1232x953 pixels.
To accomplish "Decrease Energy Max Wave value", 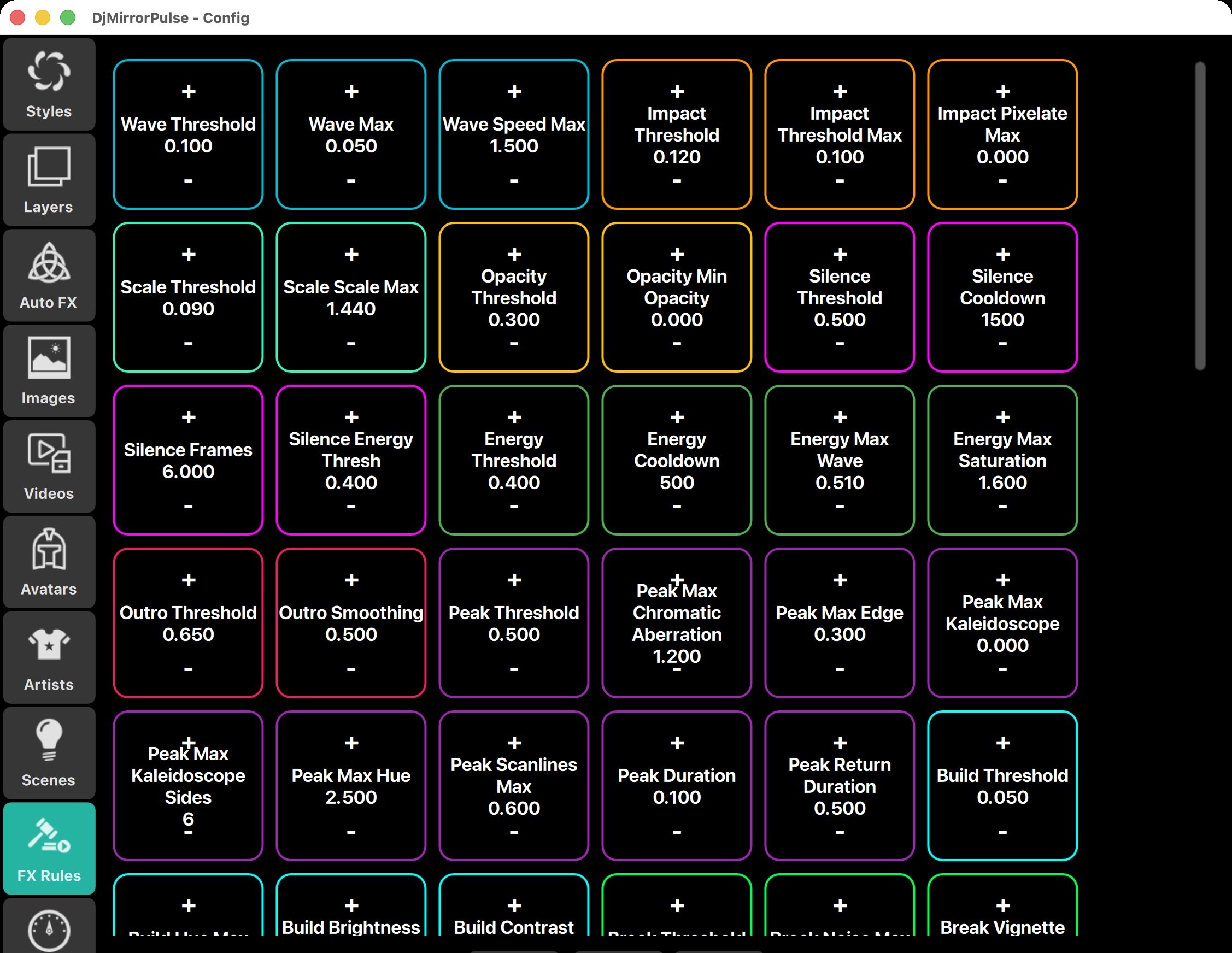I will [x=840, y=507].
